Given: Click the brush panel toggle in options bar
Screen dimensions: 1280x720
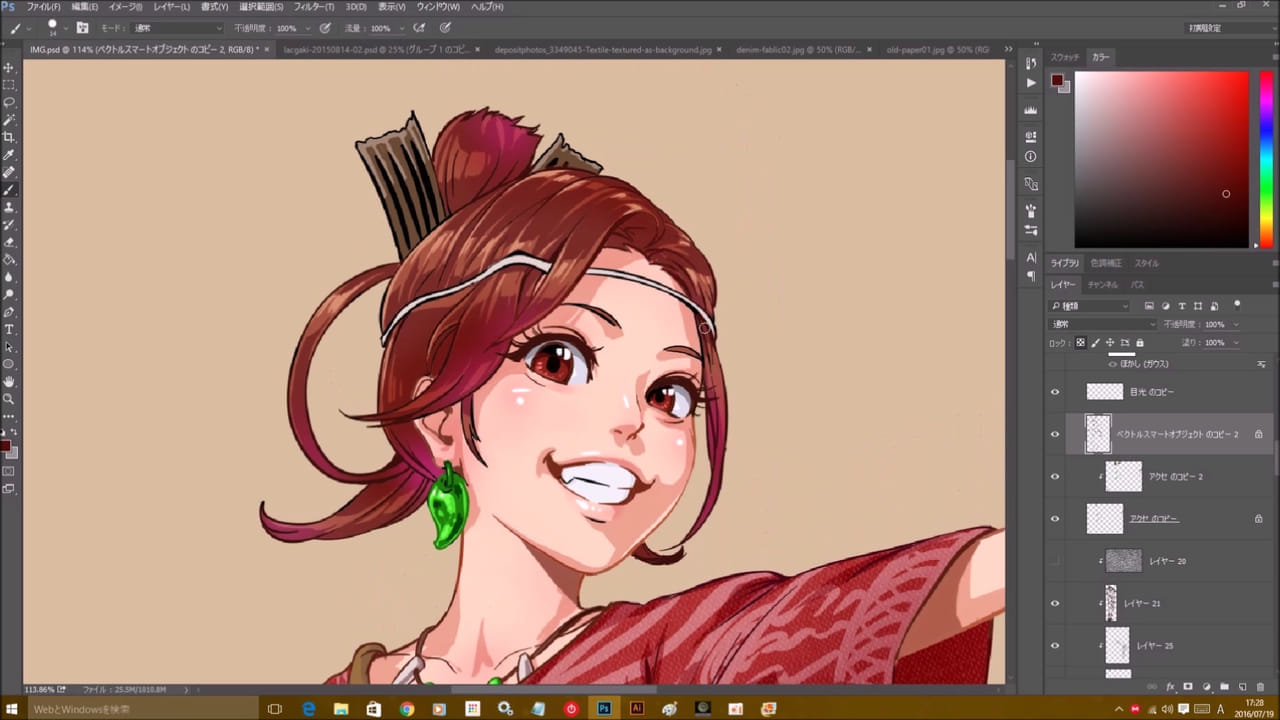Looking at the screenshot, I should [x=82, y=28].
